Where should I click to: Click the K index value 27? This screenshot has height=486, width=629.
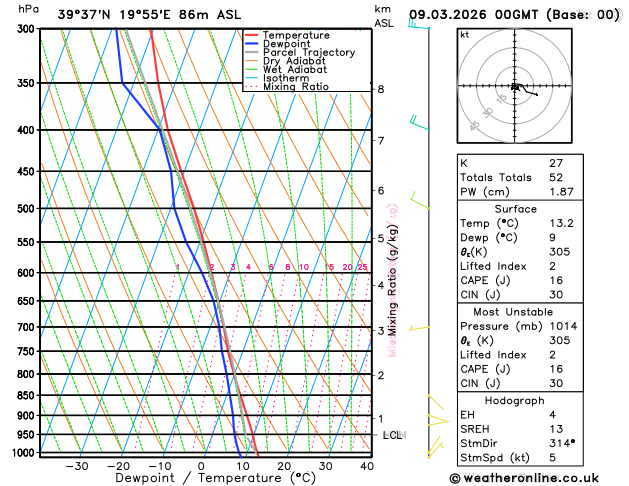(556, 163)
